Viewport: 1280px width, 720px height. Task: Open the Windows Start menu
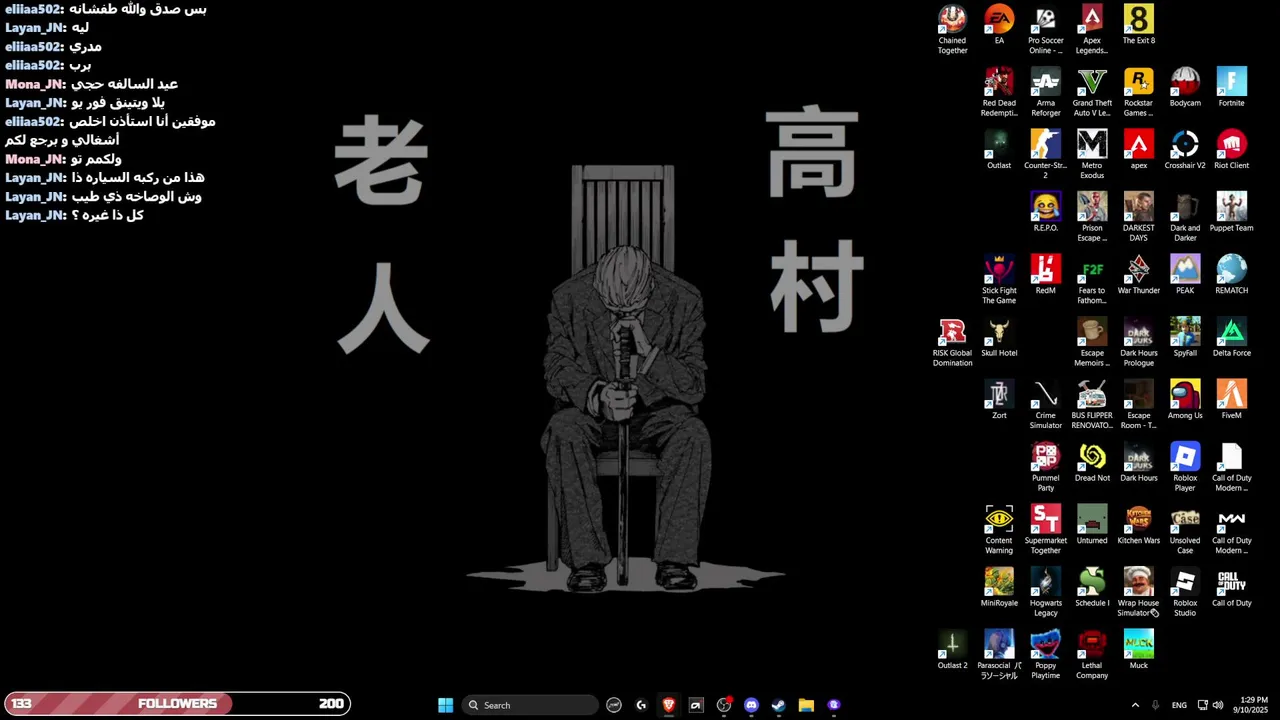(x=445, y=705)
